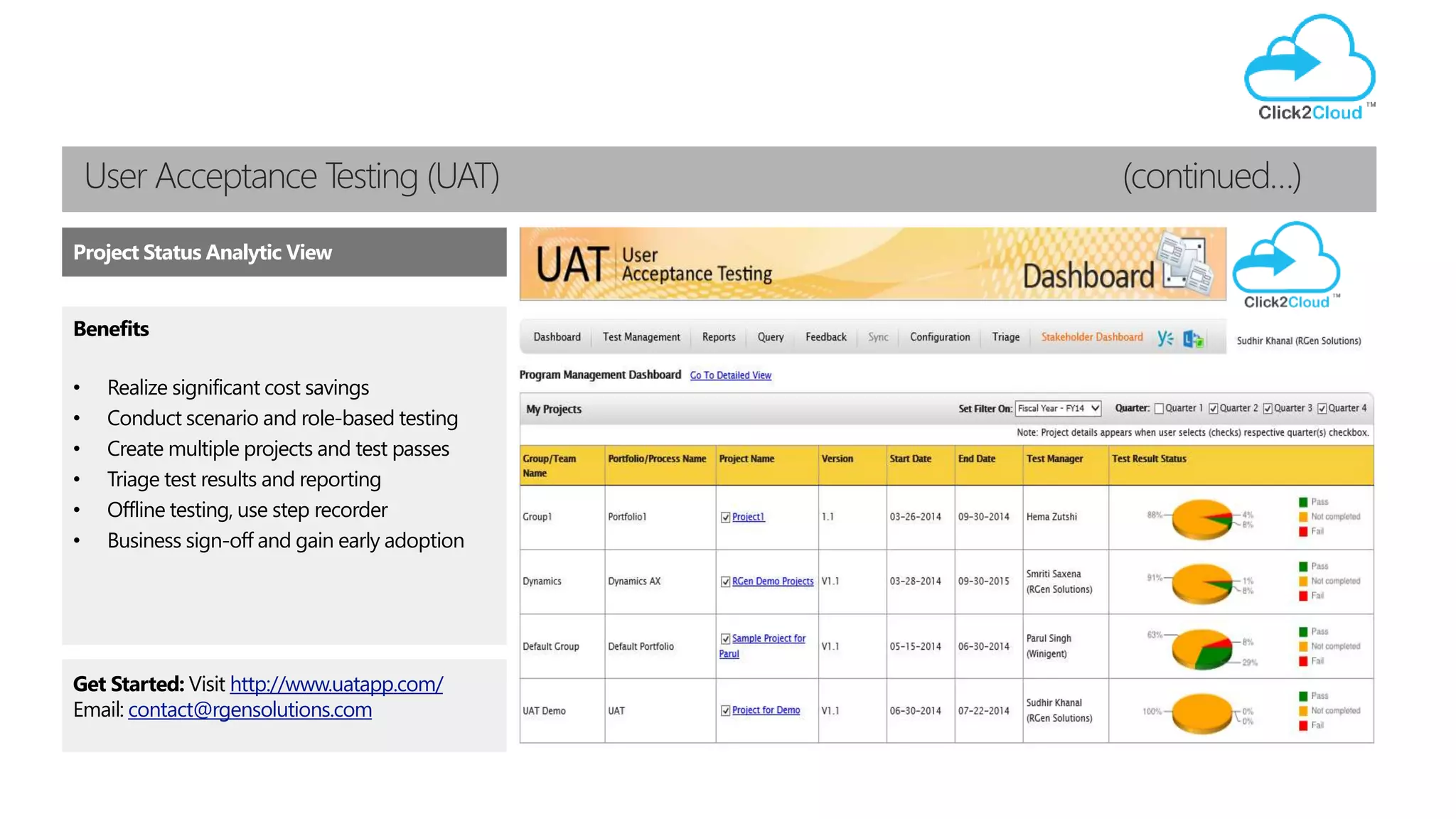This screenshot has height=819, width=1456.
Task: Click the contact@rgensolutions.com email link
Action: coord(250,710)
